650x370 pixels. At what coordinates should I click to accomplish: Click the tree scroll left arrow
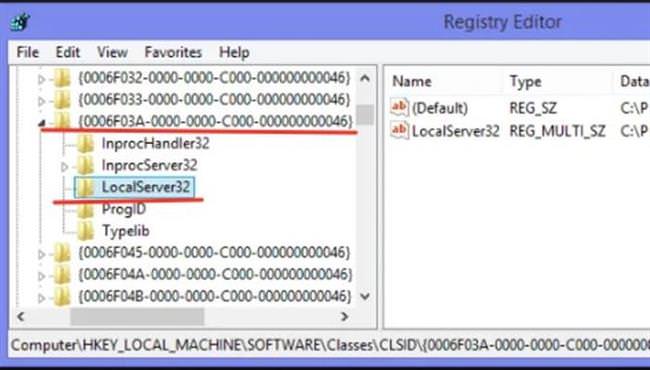click(x=21, y=317)
